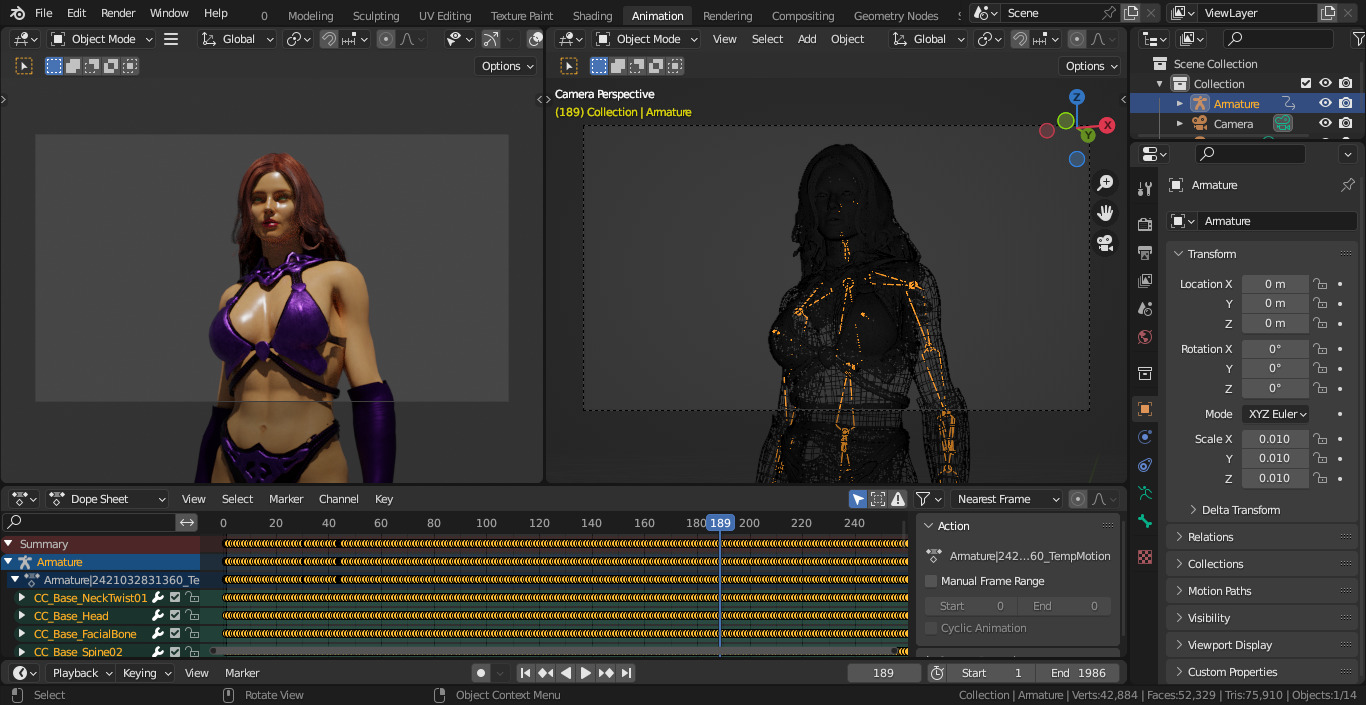Open the View Layer properties tab
The height and width of the screenshot is (705, 1366).
1145,280
